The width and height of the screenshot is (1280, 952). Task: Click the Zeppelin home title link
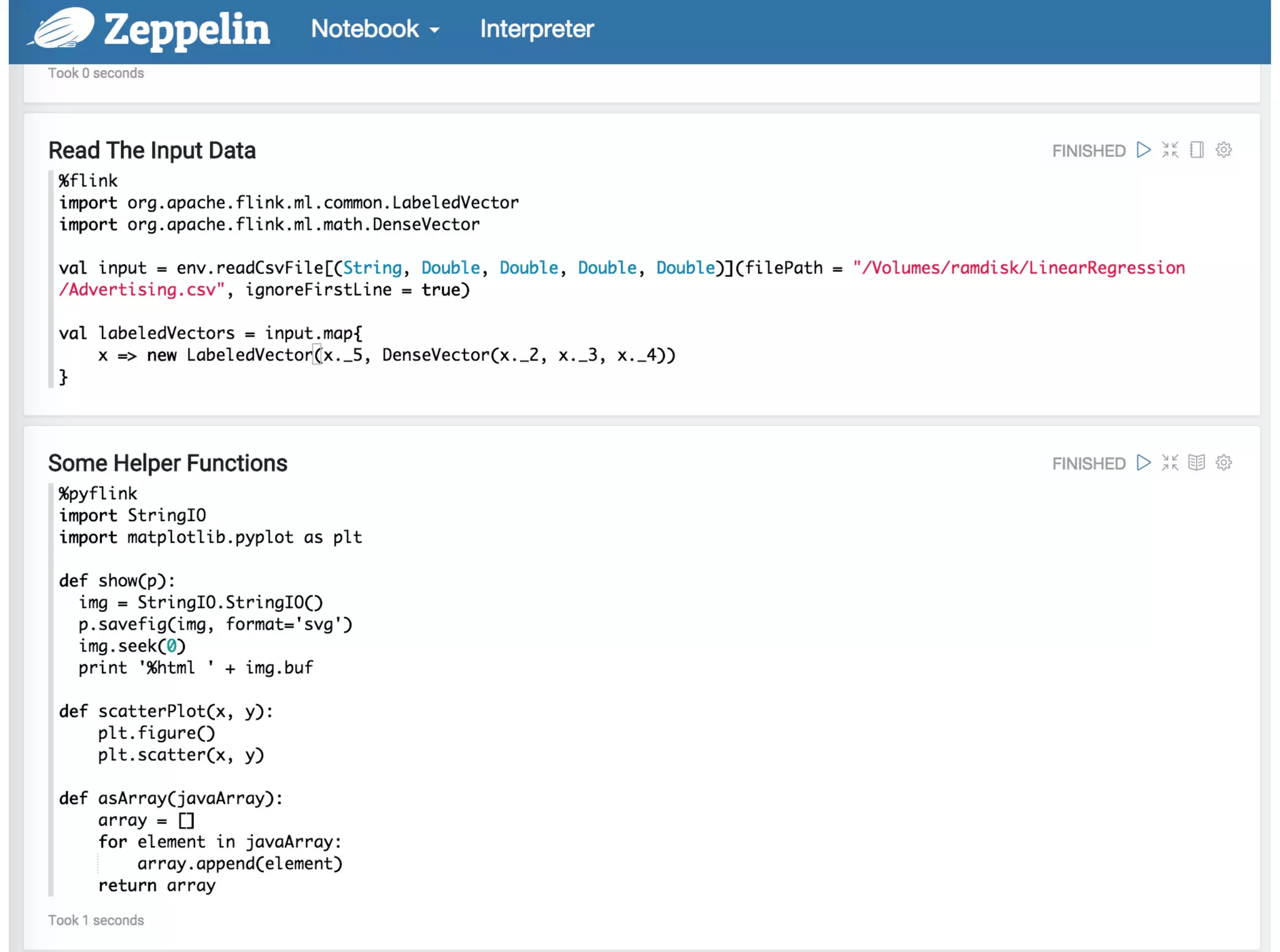(186, 29)
